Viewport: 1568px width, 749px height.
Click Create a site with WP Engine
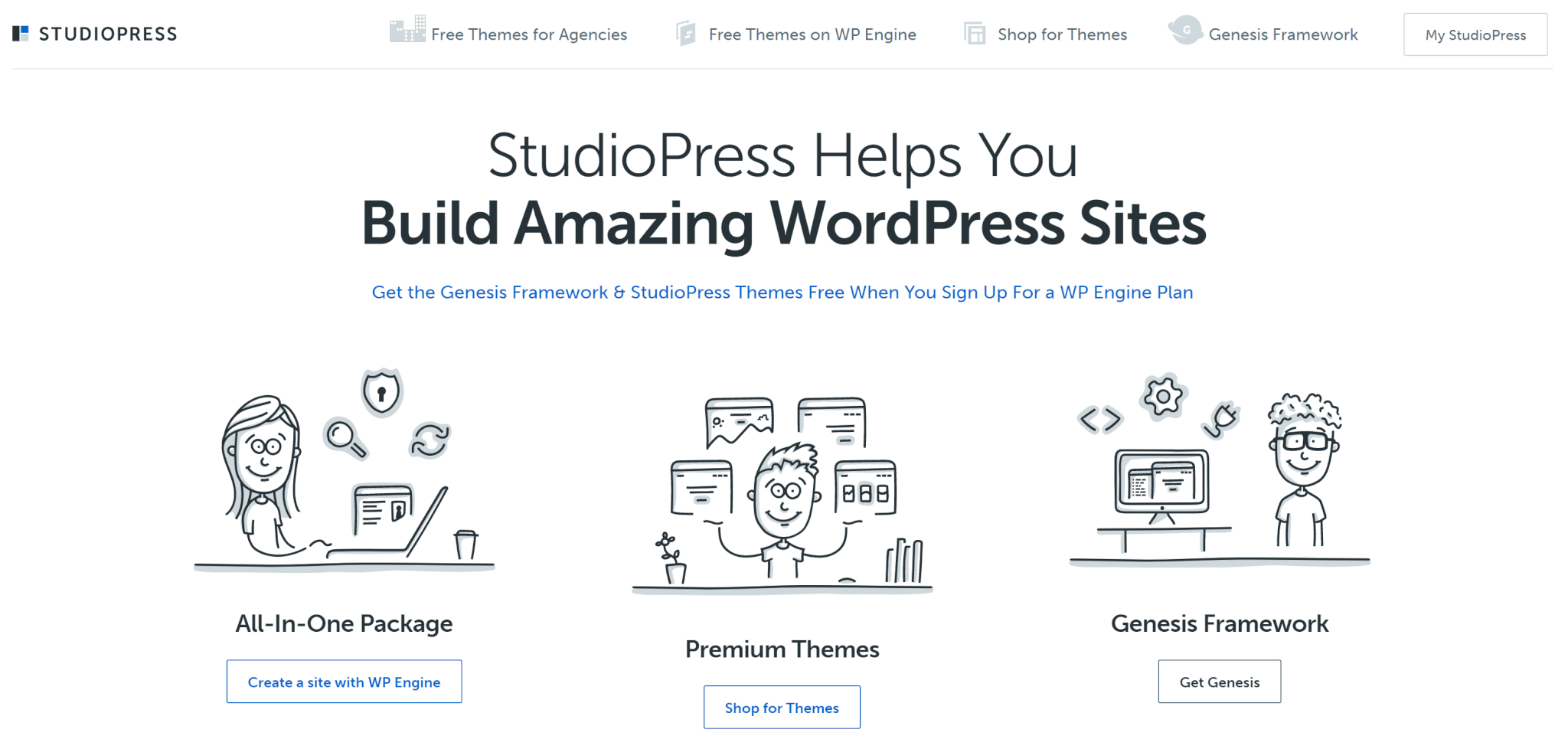click(344, 682)
